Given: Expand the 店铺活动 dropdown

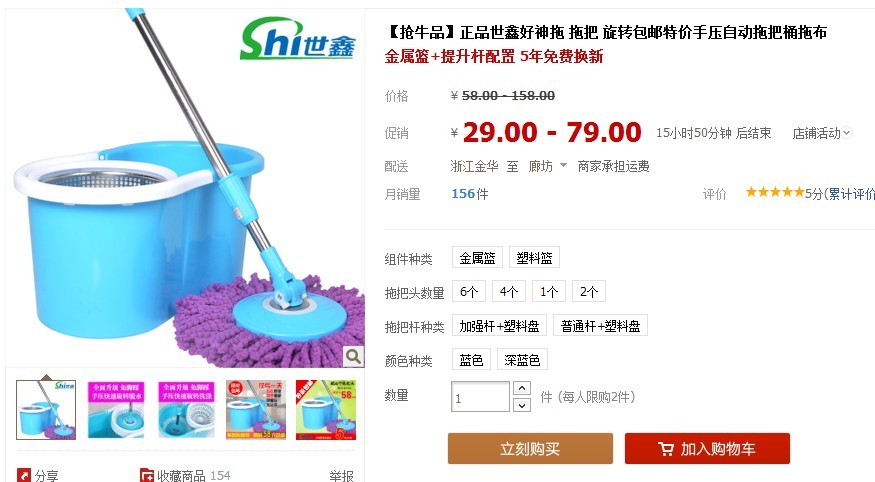Looking at the screenshot, I should [x=821, y=133].
